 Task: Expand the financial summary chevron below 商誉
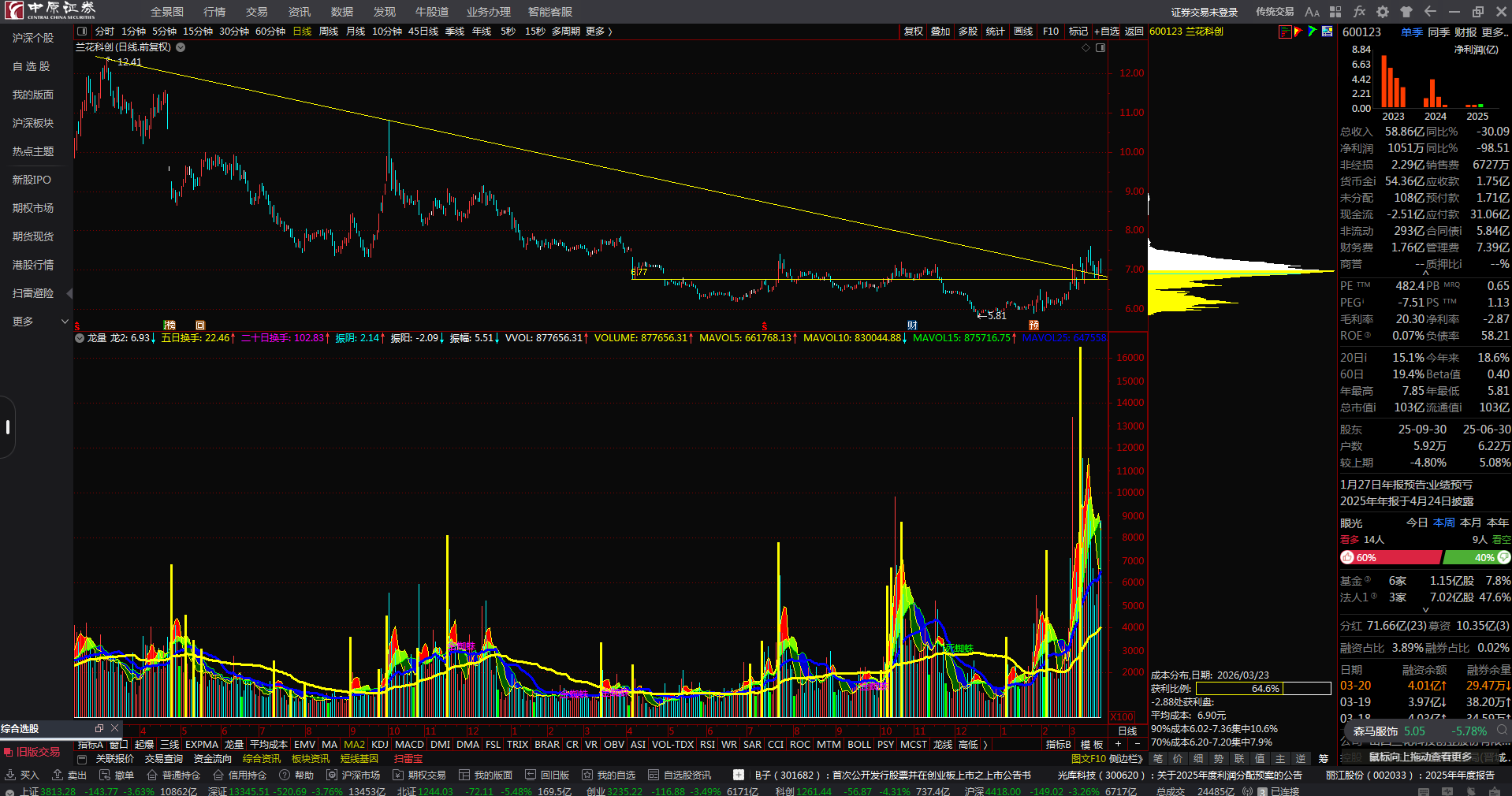coord(1425,273)
